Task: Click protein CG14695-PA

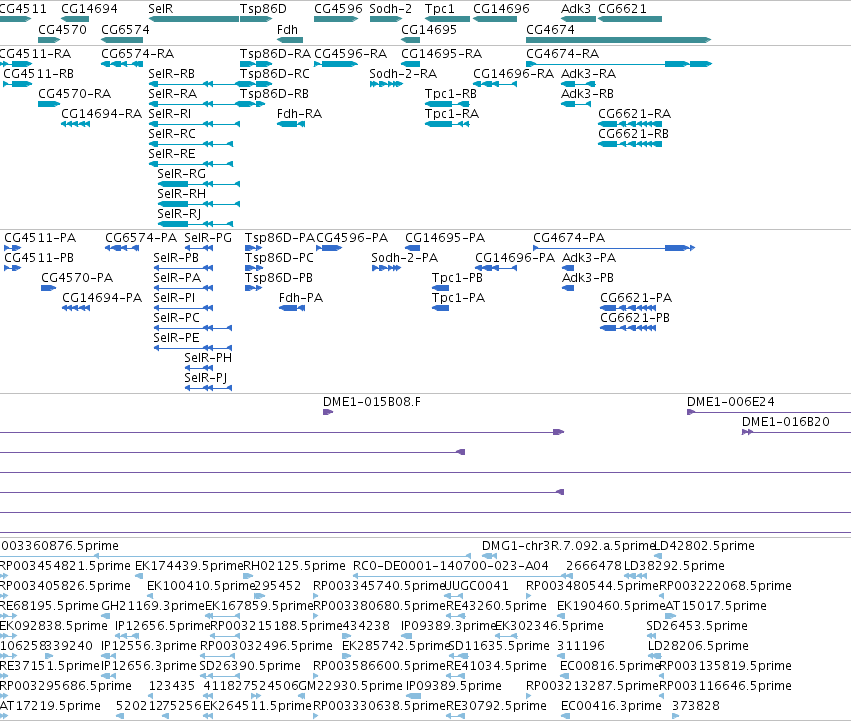Action: pyautogui.click(x=412, y=248)
